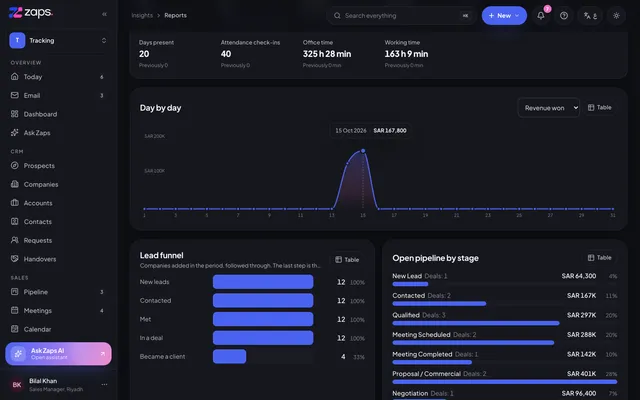Click the Zaps logo
640x400 pixels.
pyautogui.click(x=31, y=13)
